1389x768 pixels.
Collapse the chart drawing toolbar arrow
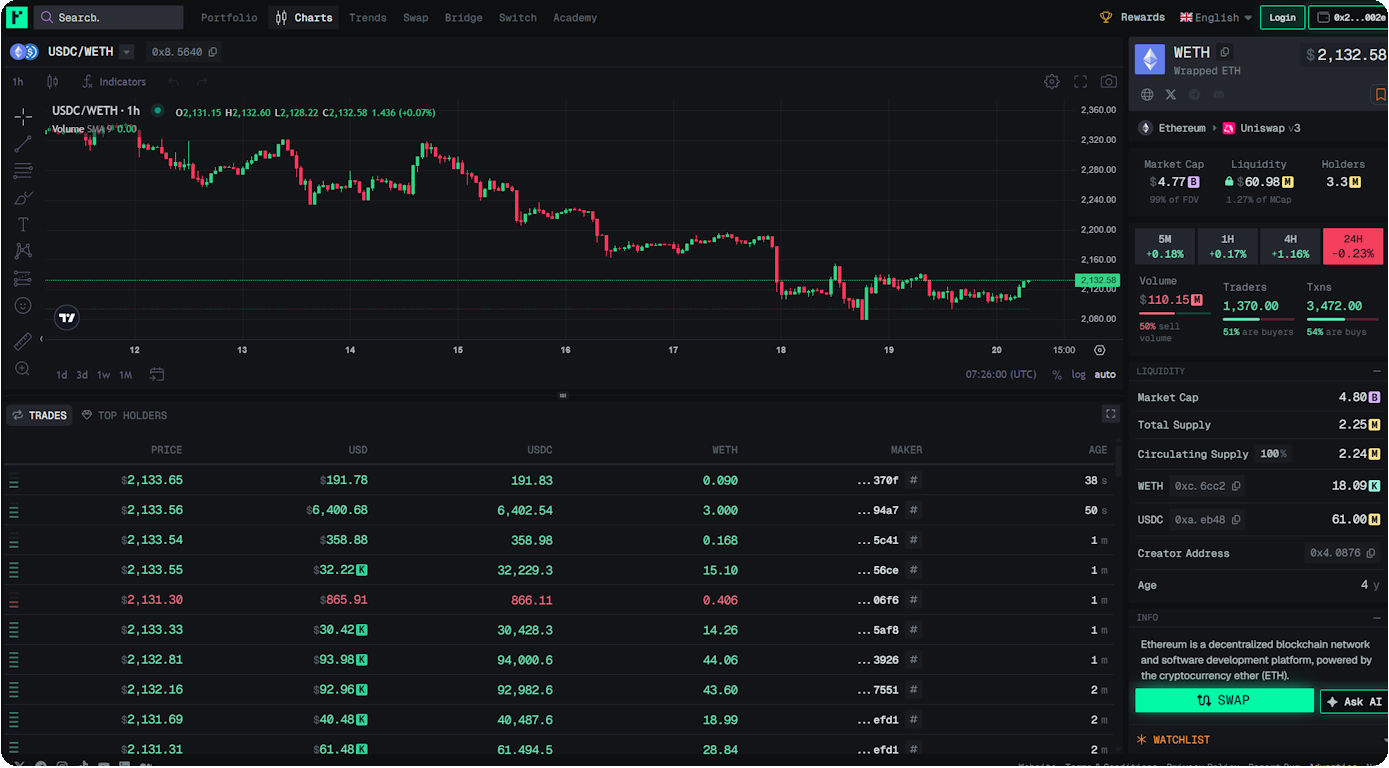(x=41, y=339)
